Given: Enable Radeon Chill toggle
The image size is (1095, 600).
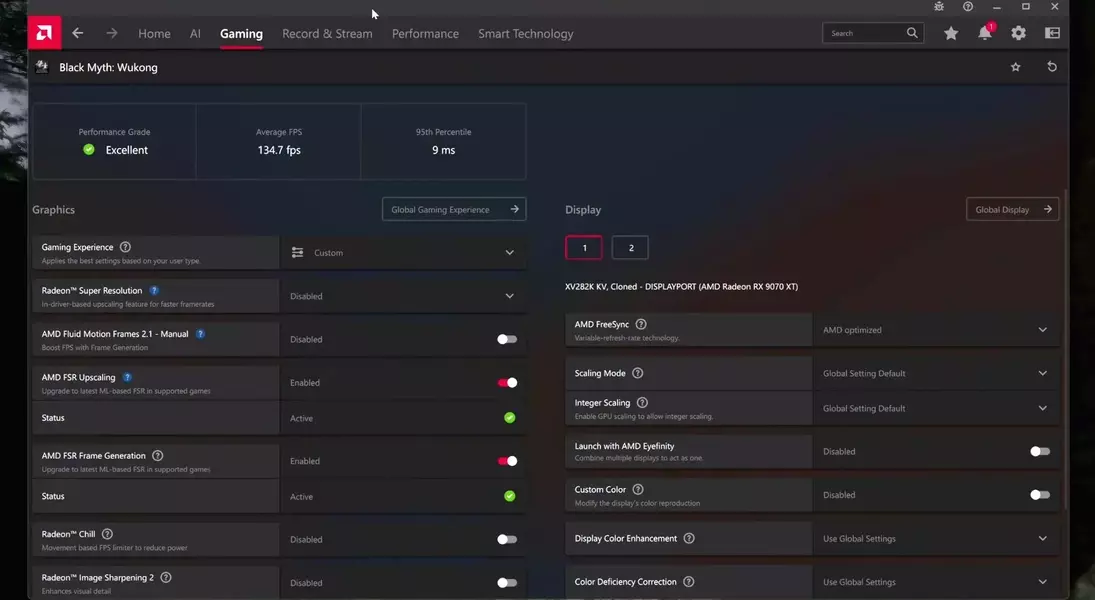Looking at the screenshot, I should [x=507, y=539].
